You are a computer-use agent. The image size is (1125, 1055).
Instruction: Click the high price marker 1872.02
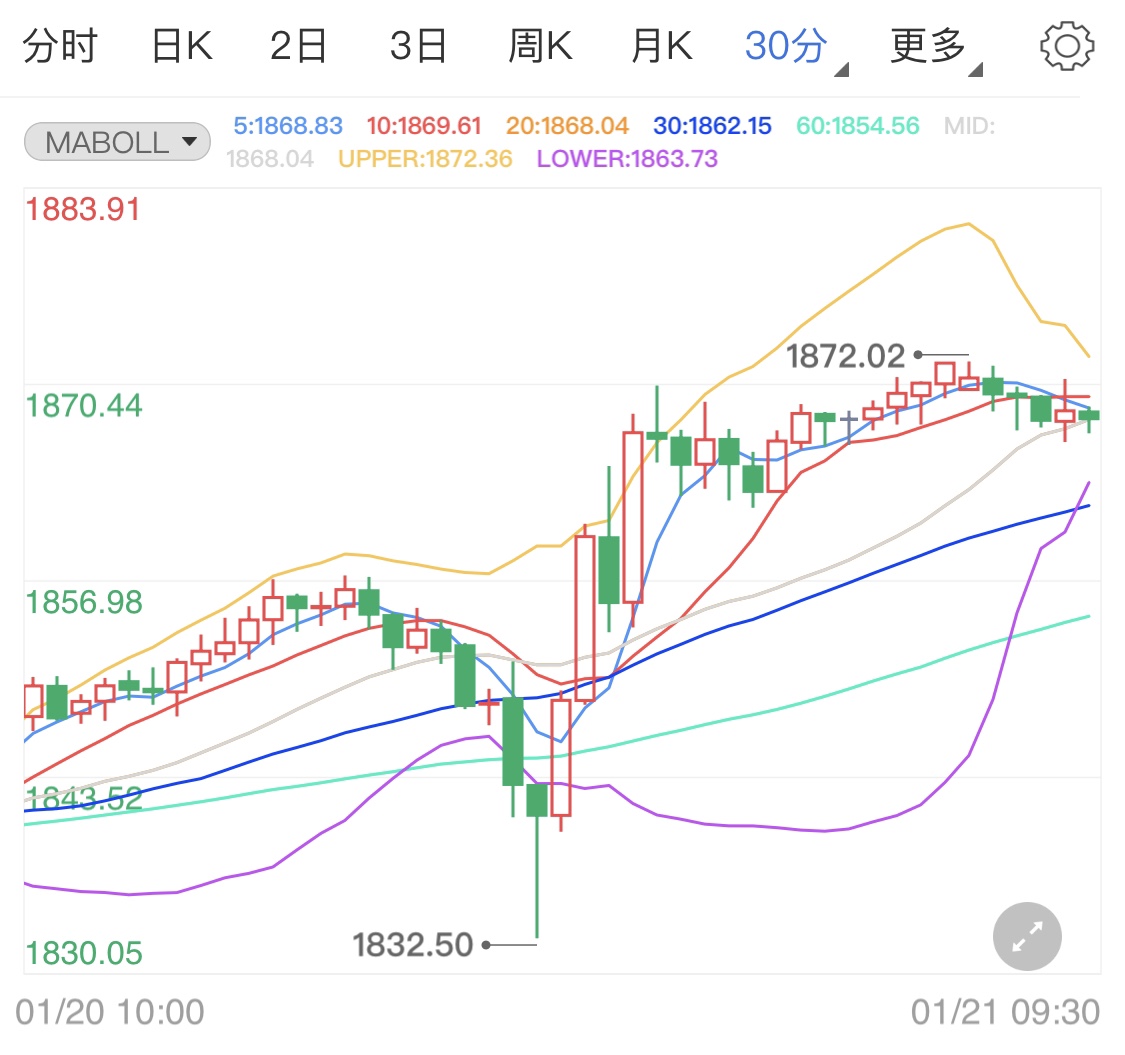(845, 356)
